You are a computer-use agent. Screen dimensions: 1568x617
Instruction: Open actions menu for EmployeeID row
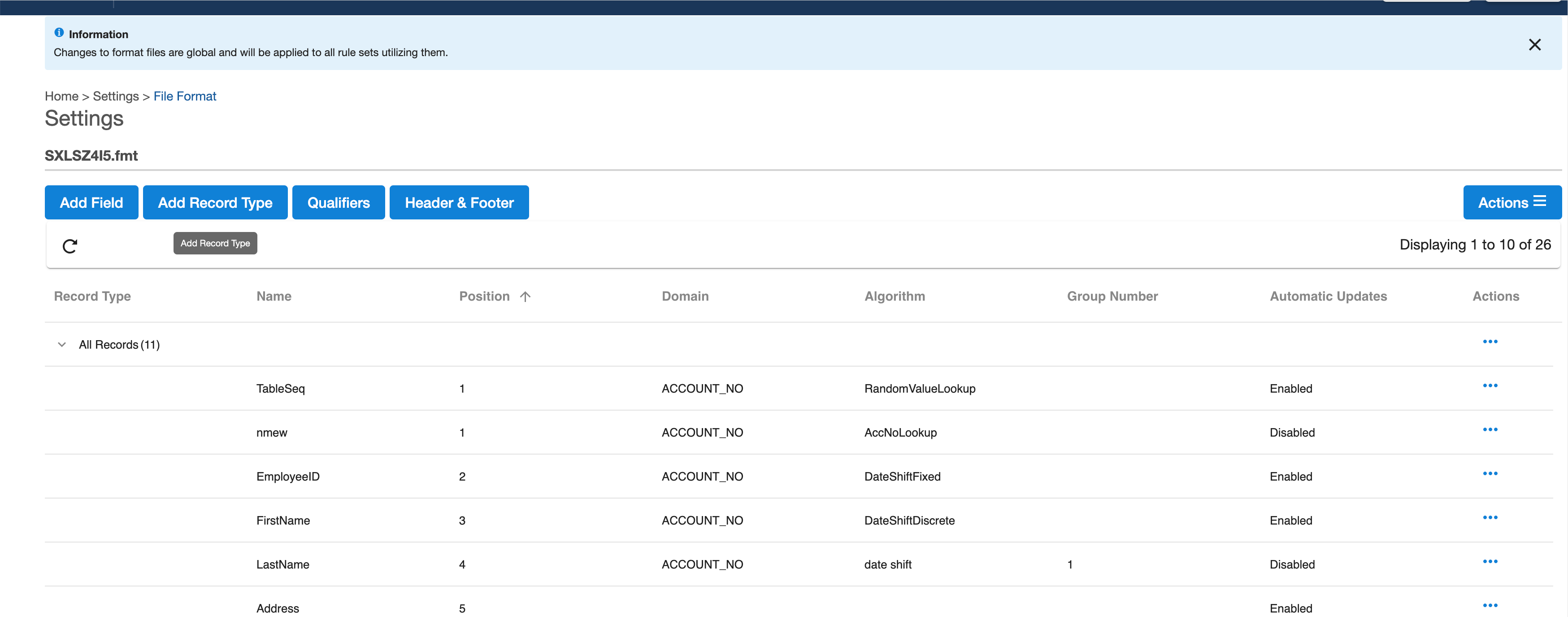[1490, 473]
